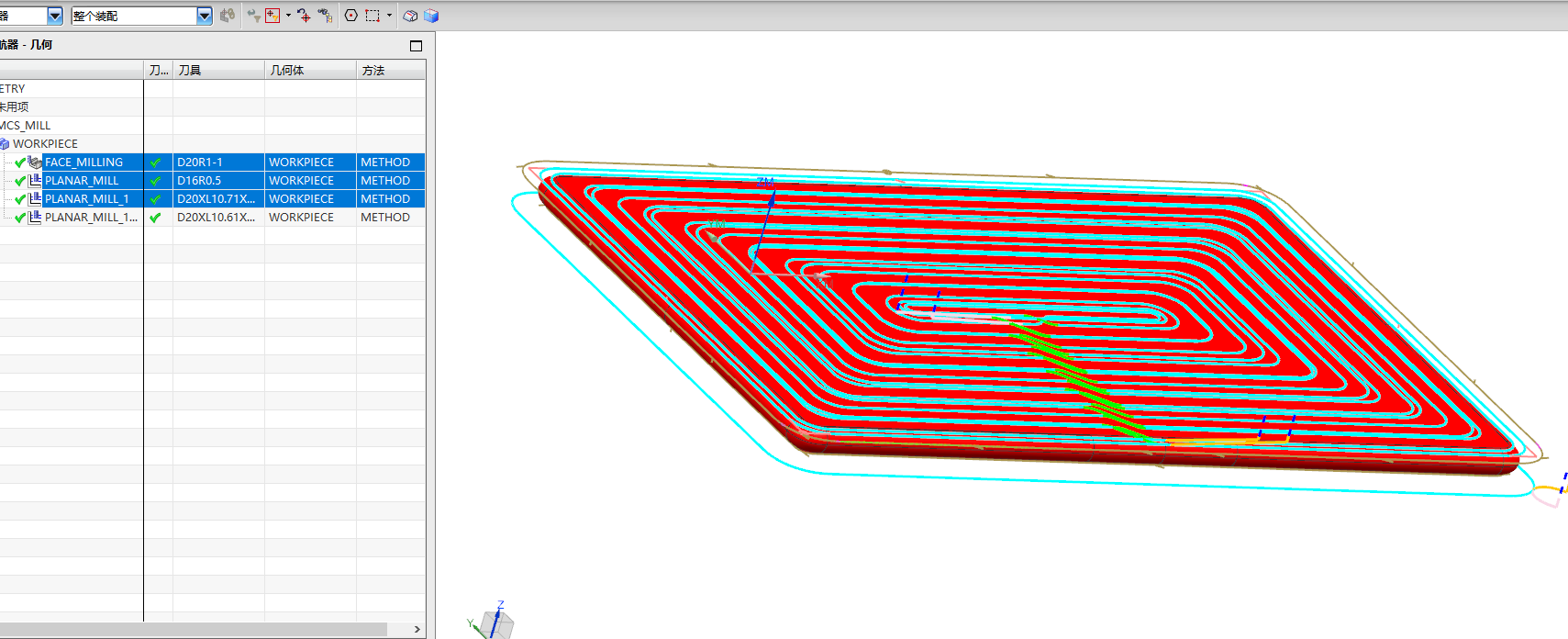
Task: Select the FACE_MILLING operation
Action: point(83,163)
